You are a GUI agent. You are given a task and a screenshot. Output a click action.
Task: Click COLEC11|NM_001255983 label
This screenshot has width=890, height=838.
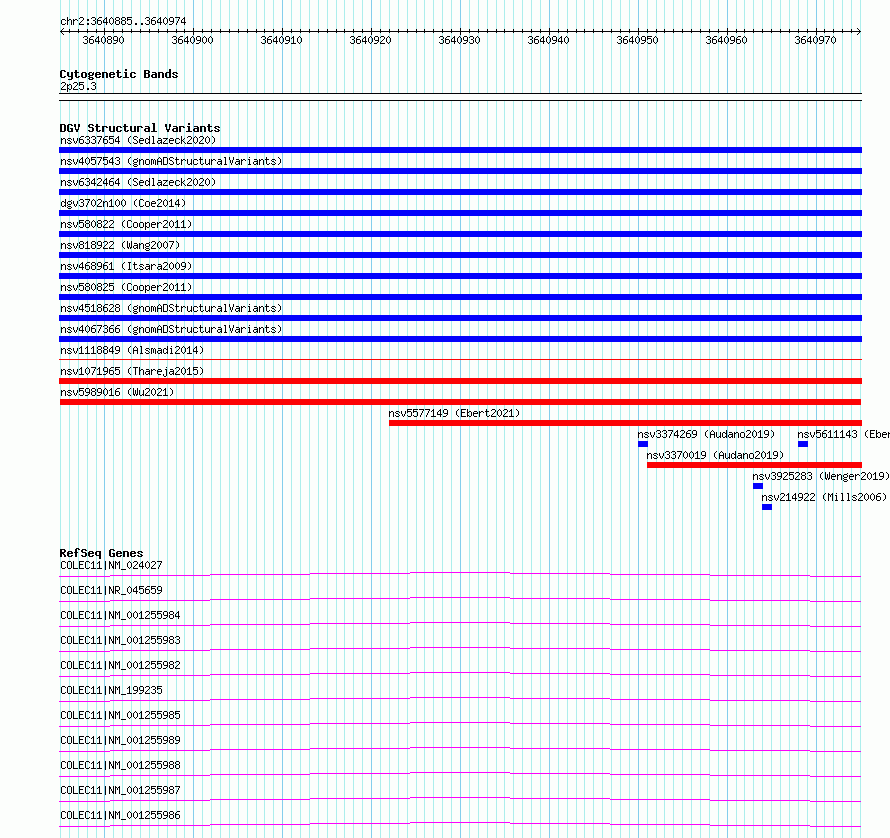click(120, 640)
